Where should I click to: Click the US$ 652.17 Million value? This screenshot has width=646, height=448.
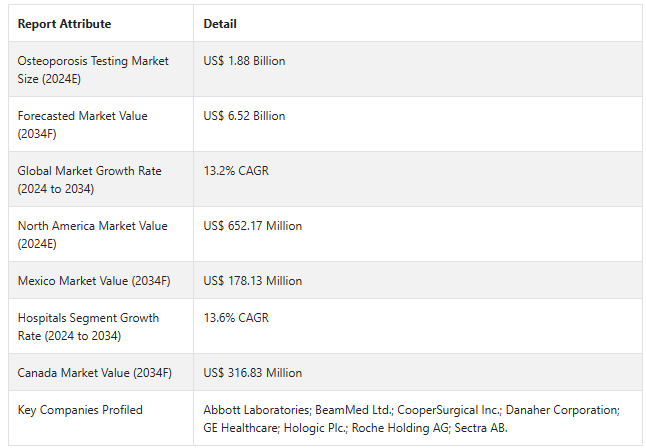[x=252, y=226]
